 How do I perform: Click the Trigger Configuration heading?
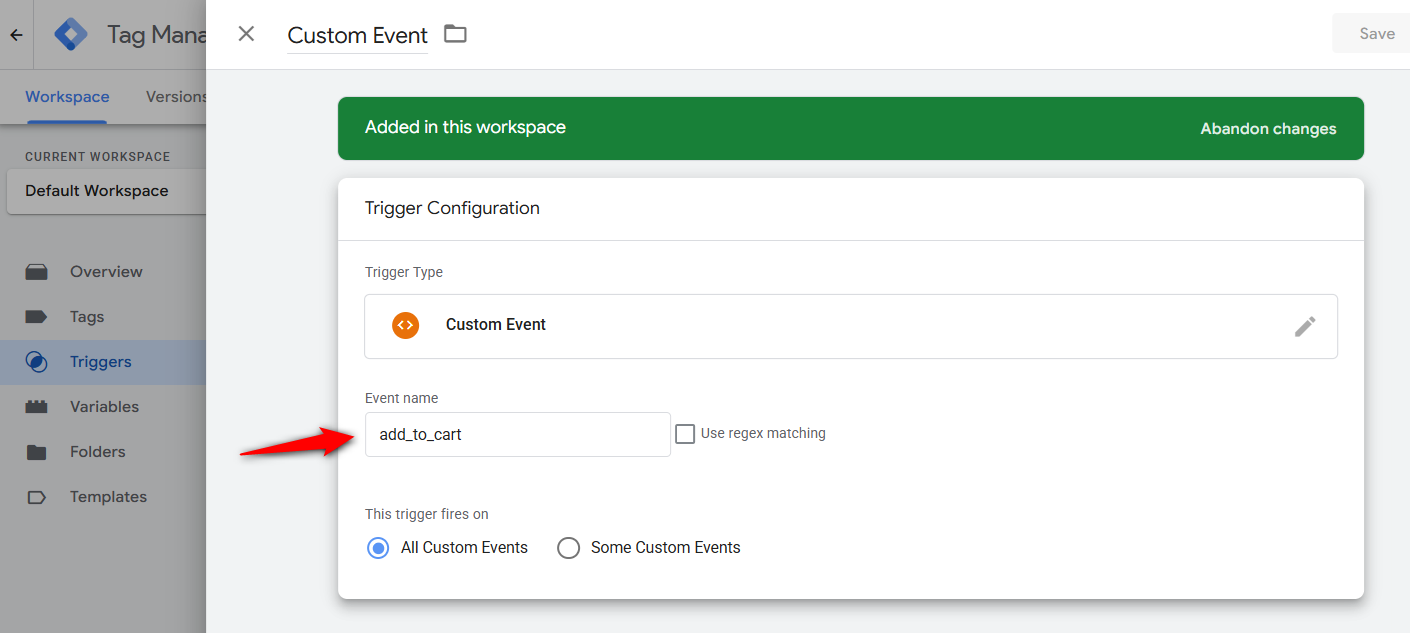452,208
